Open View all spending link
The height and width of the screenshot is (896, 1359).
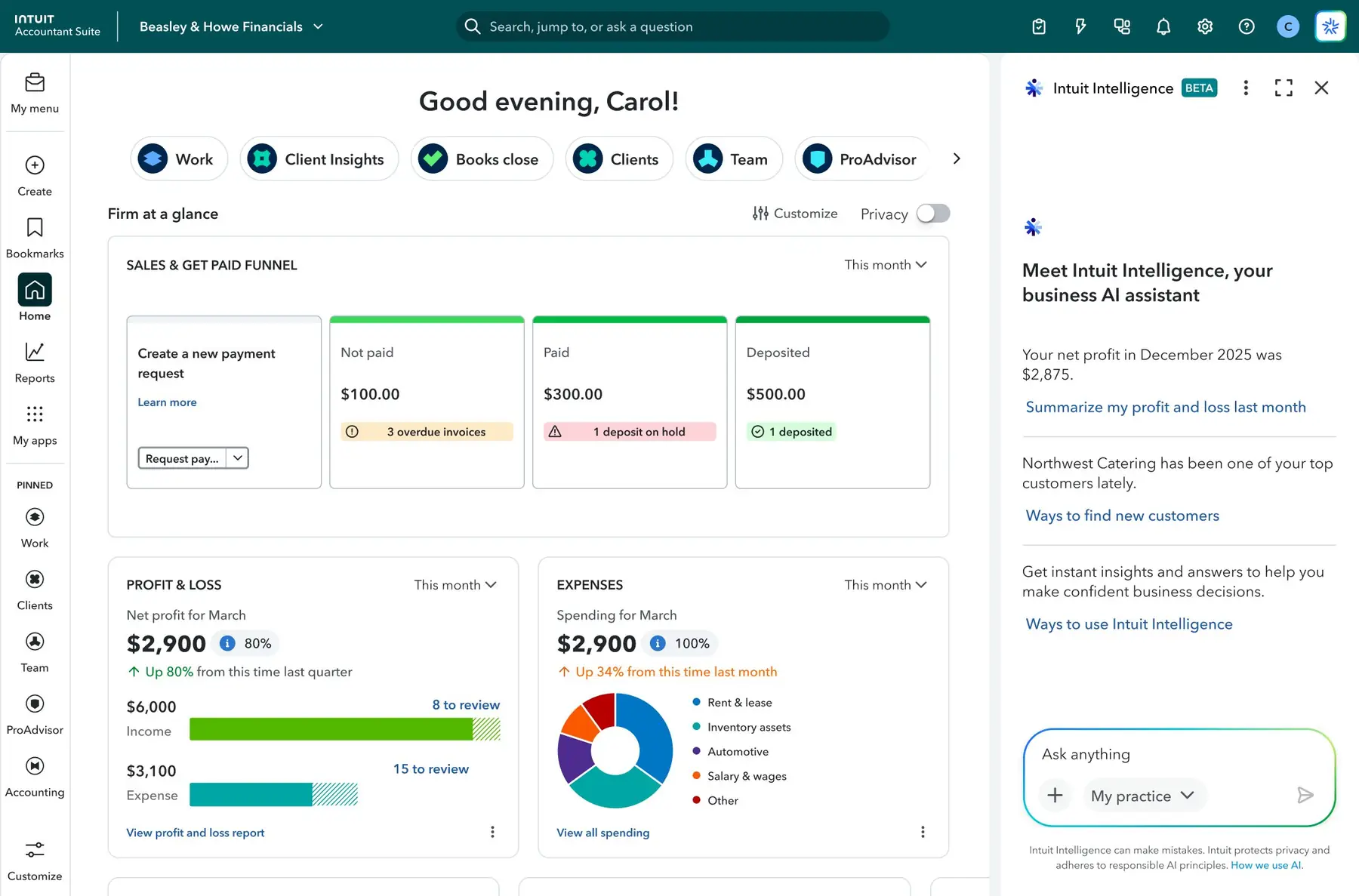click(603, 833)
